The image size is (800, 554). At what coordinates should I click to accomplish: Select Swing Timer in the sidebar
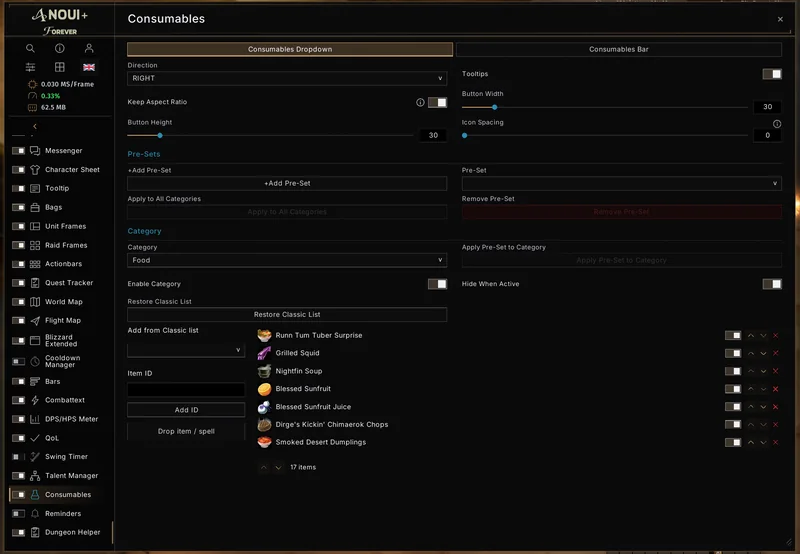66,457
